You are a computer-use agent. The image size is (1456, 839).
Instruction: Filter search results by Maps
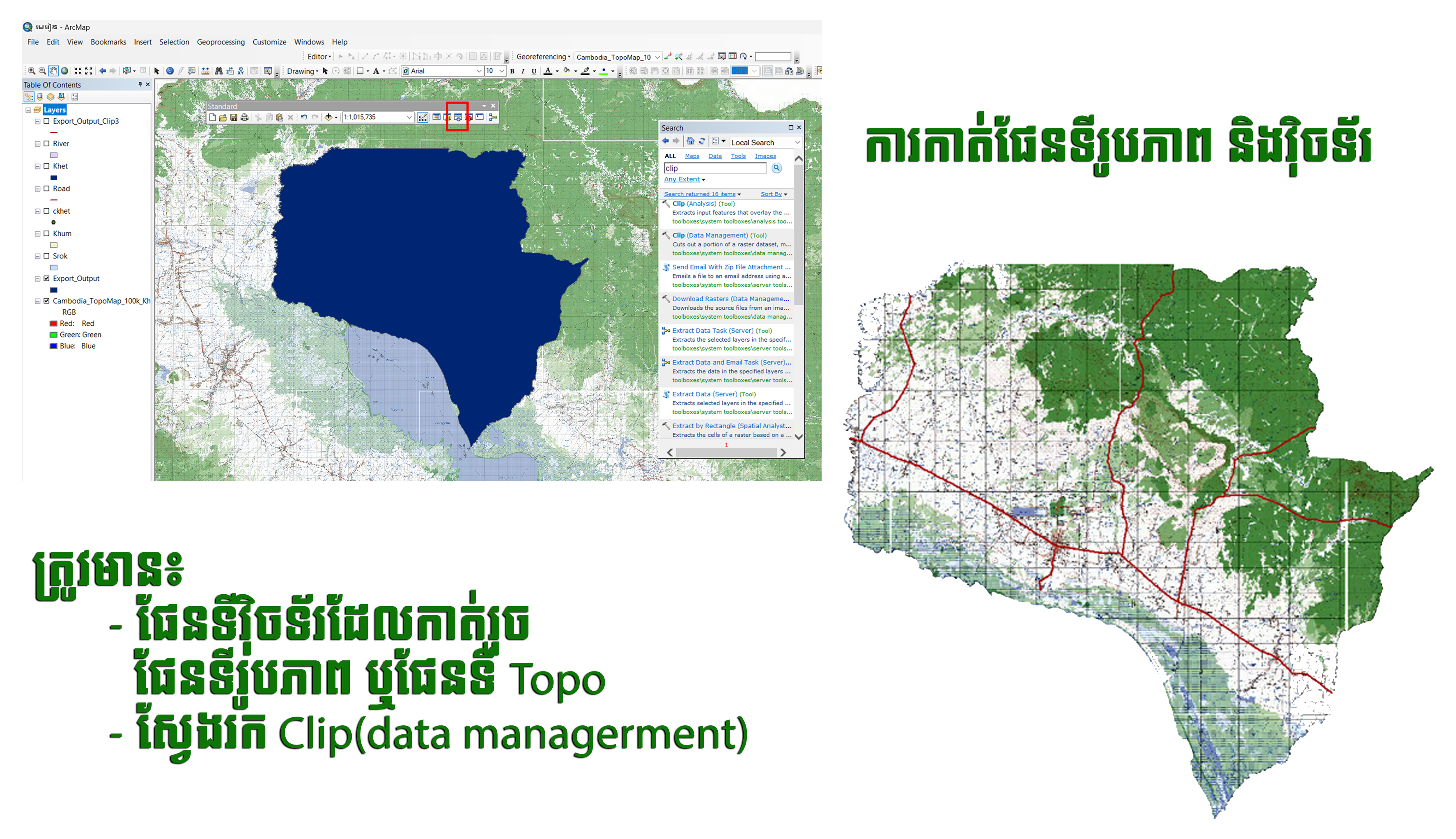[x=692, y=156]
